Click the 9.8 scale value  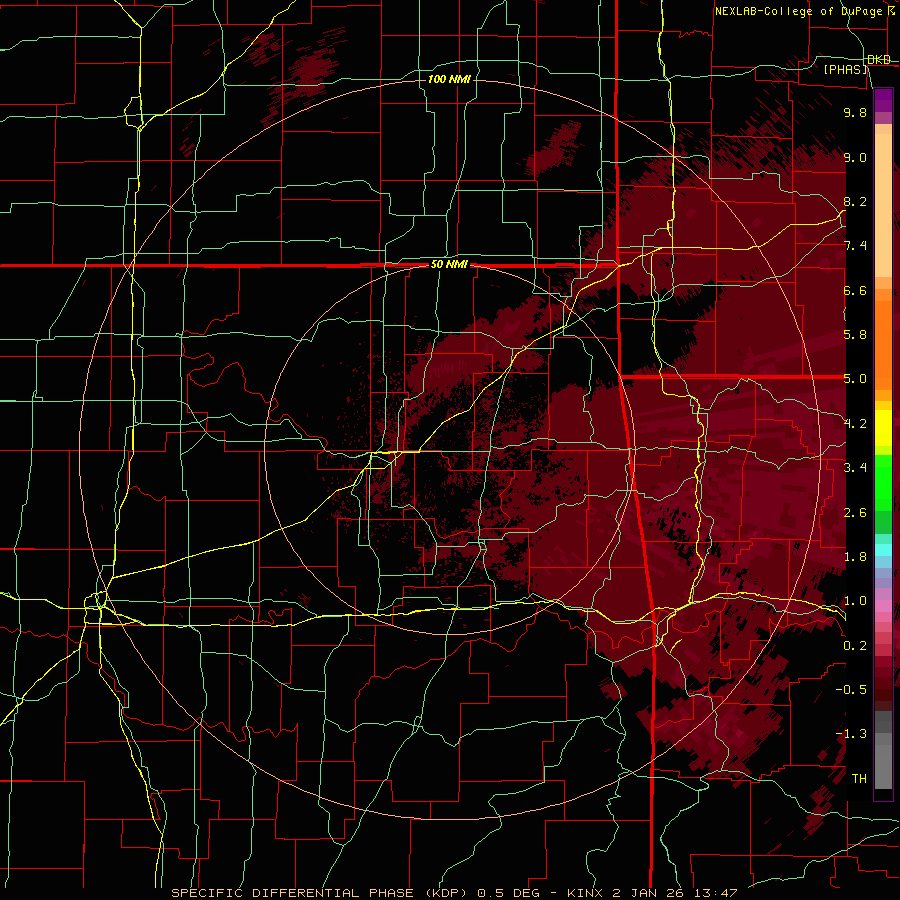tap(855, 112)
